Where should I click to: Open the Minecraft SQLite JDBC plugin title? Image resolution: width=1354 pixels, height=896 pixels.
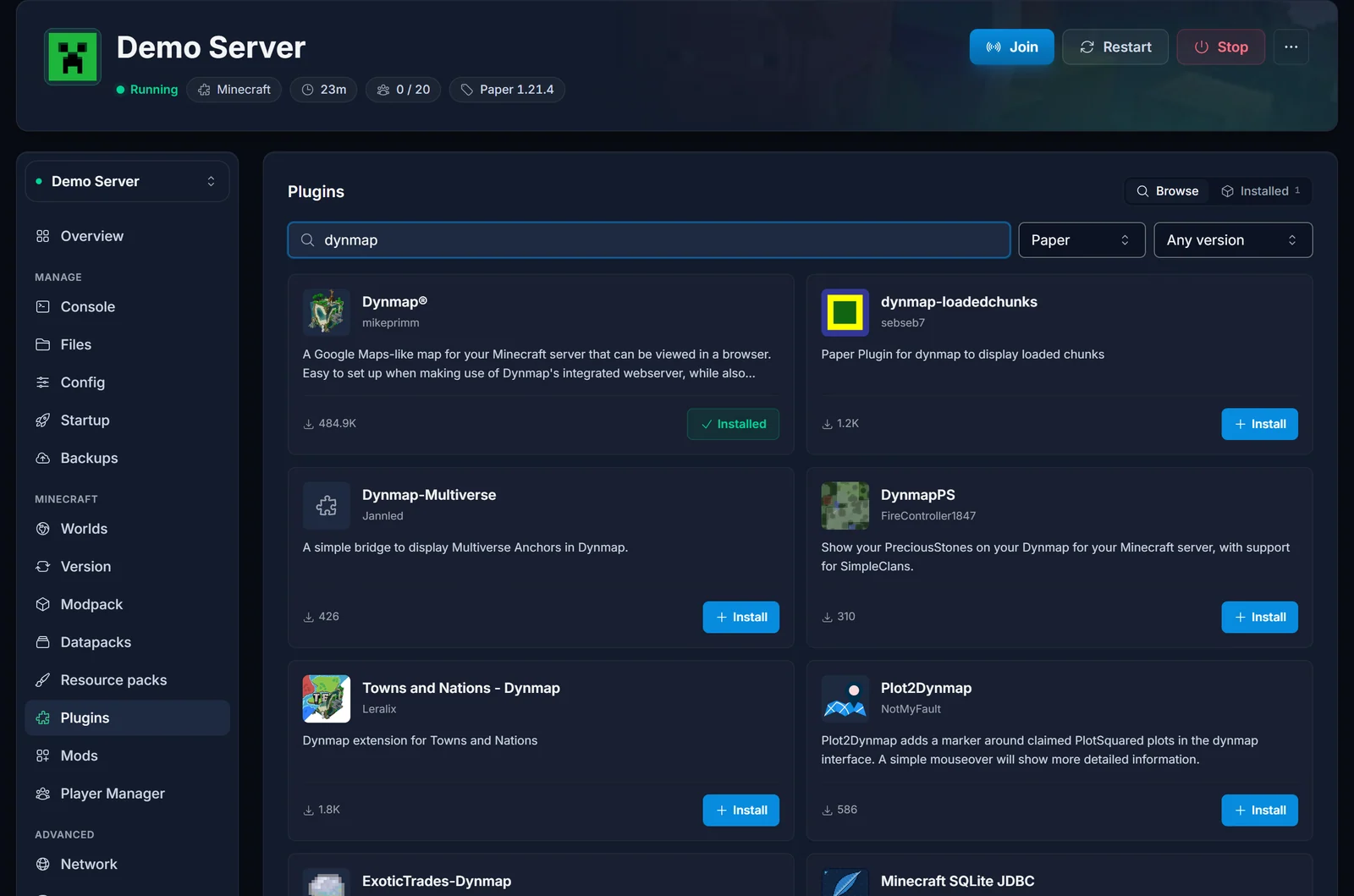(957, 881)
